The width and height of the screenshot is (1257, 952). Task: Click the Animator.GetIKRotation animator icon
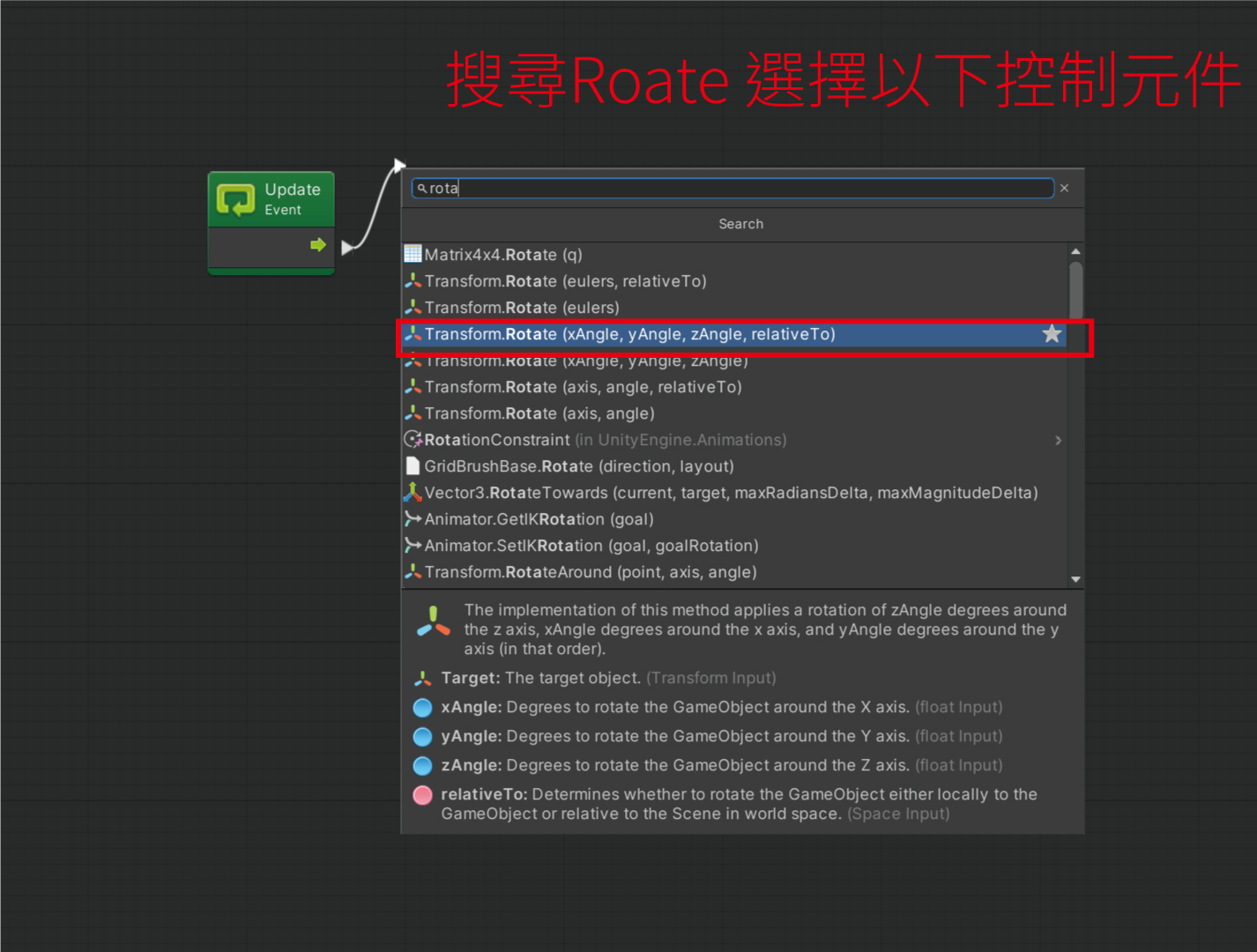click(413, 519)
